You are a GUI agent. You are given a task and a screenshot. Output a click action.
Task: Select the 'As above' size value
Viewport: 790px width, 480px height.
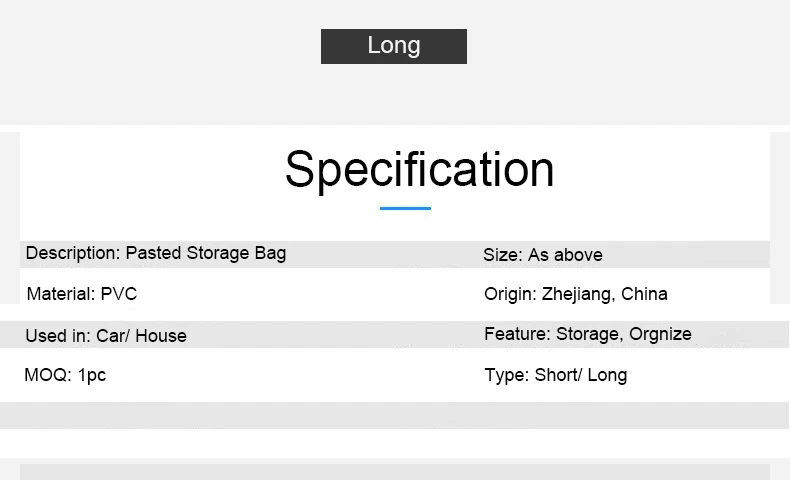point(565,255)
